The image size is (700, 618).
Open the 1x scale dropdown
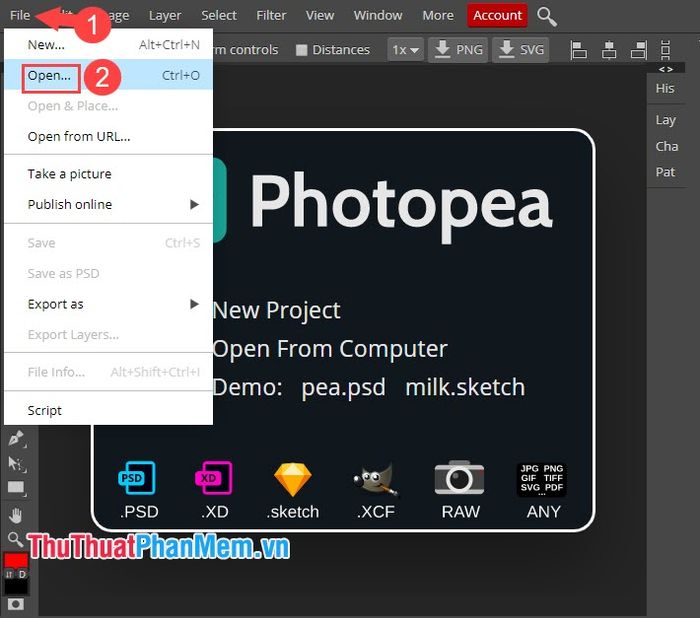pyautogui.click(x=405, y=50)
